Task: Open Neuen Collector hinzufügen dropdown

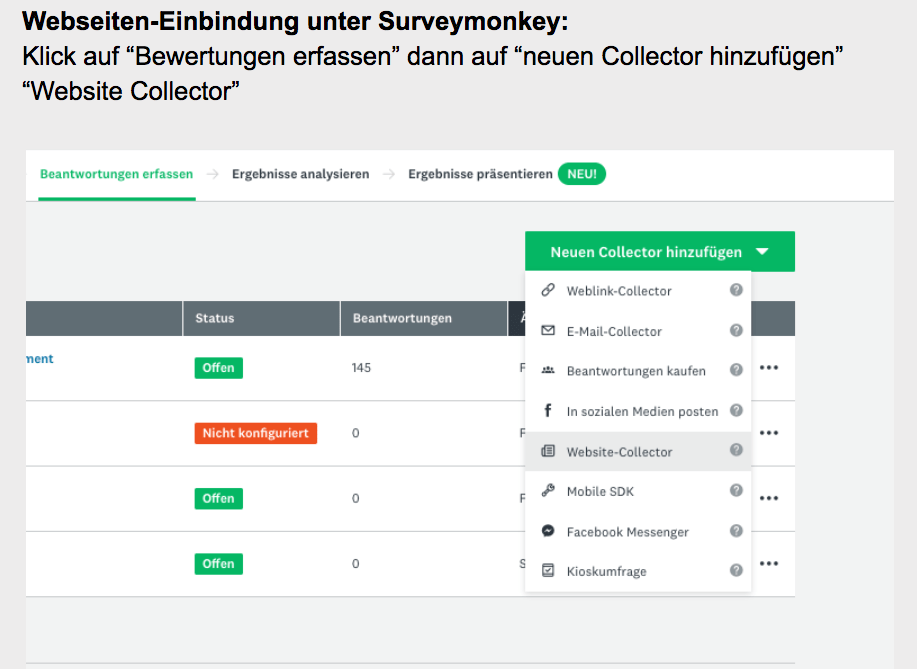Action: pos(659,252)
